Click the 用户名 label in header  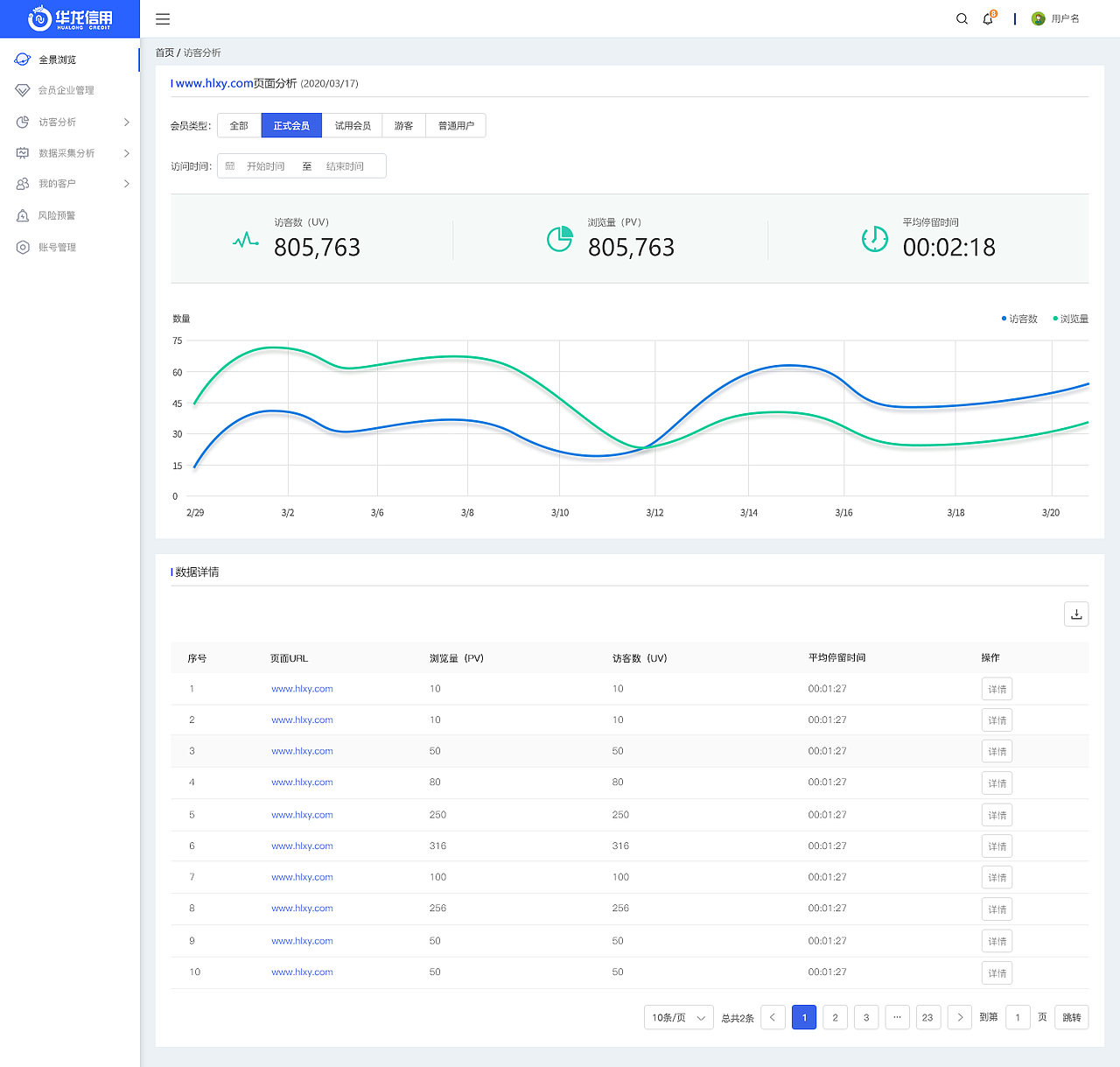pos(1065,18)
